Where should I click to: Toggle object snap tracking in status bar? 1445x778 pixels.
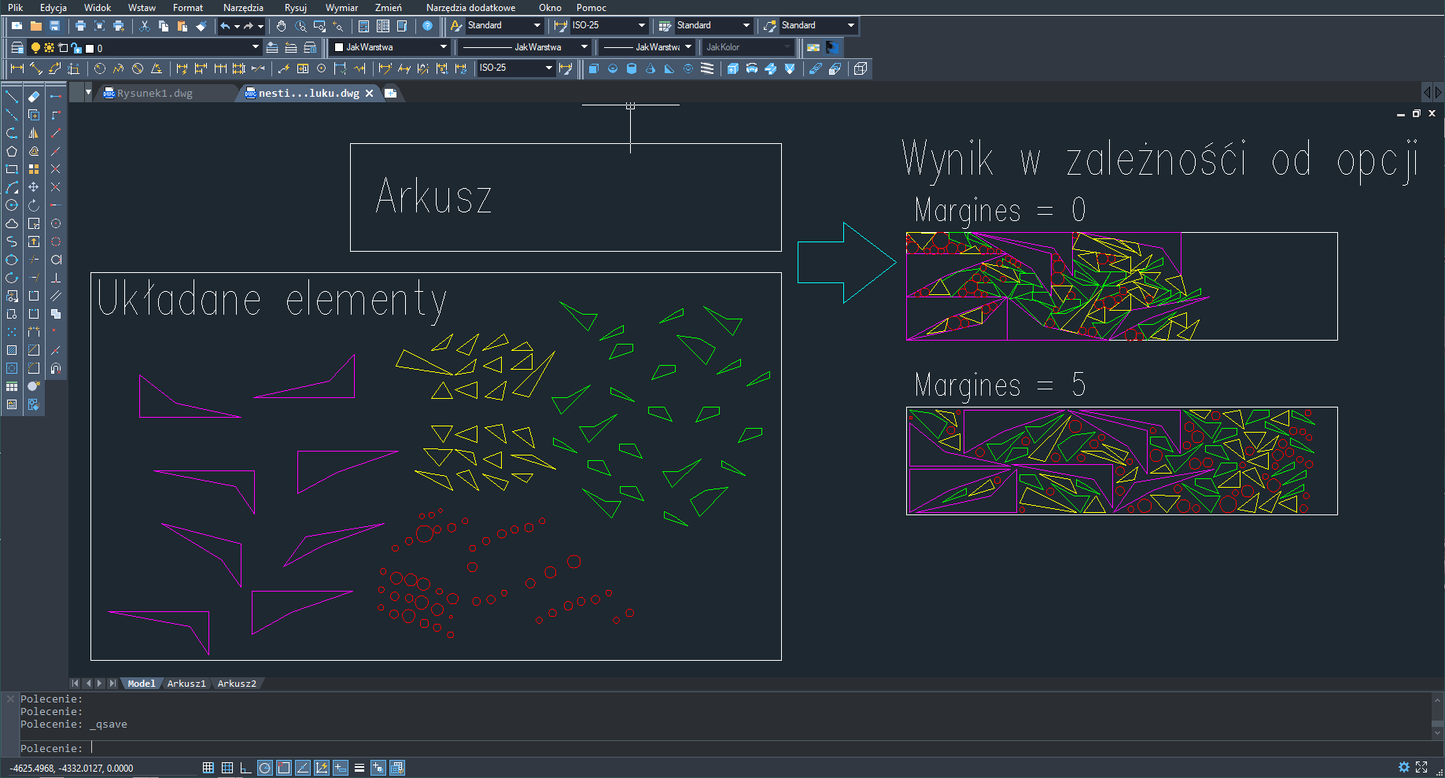pos(303,768)
